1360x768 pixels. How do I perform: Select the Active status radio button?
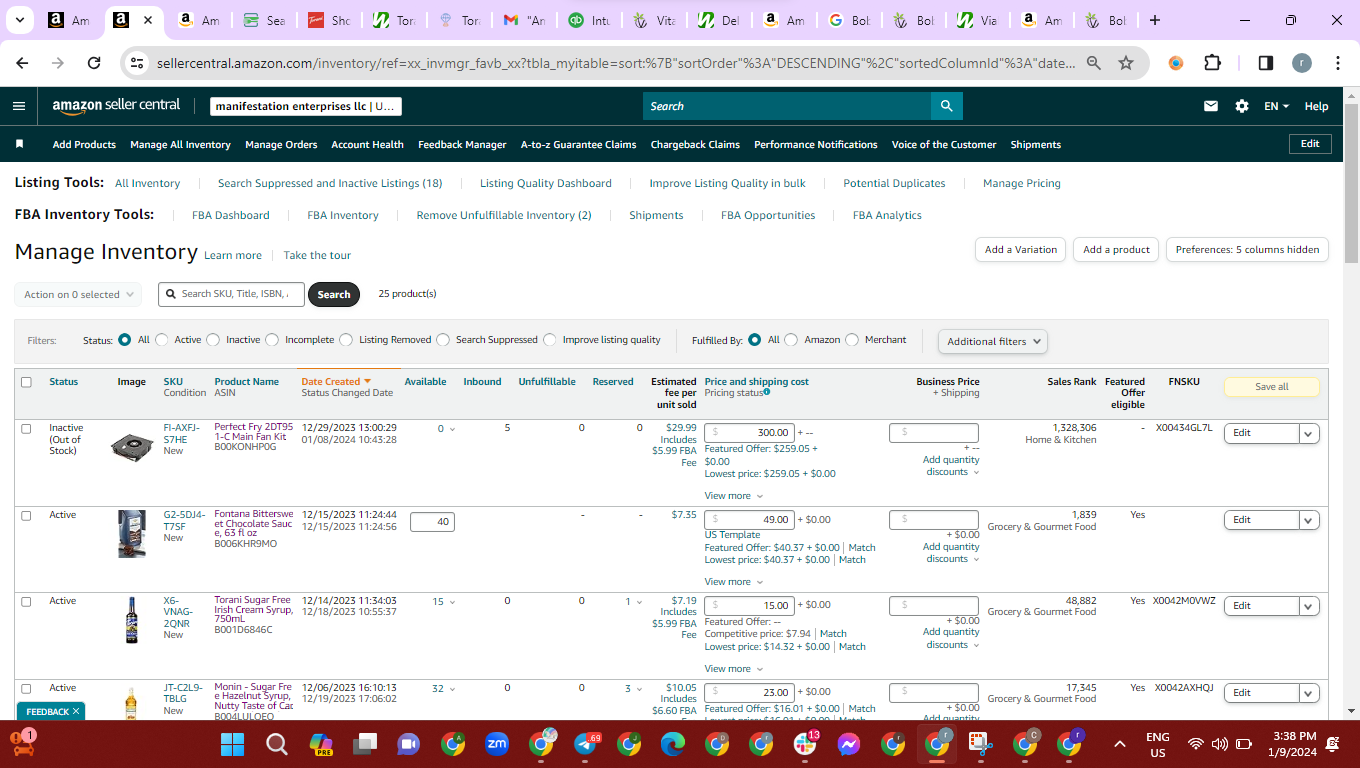click(162, 340)
